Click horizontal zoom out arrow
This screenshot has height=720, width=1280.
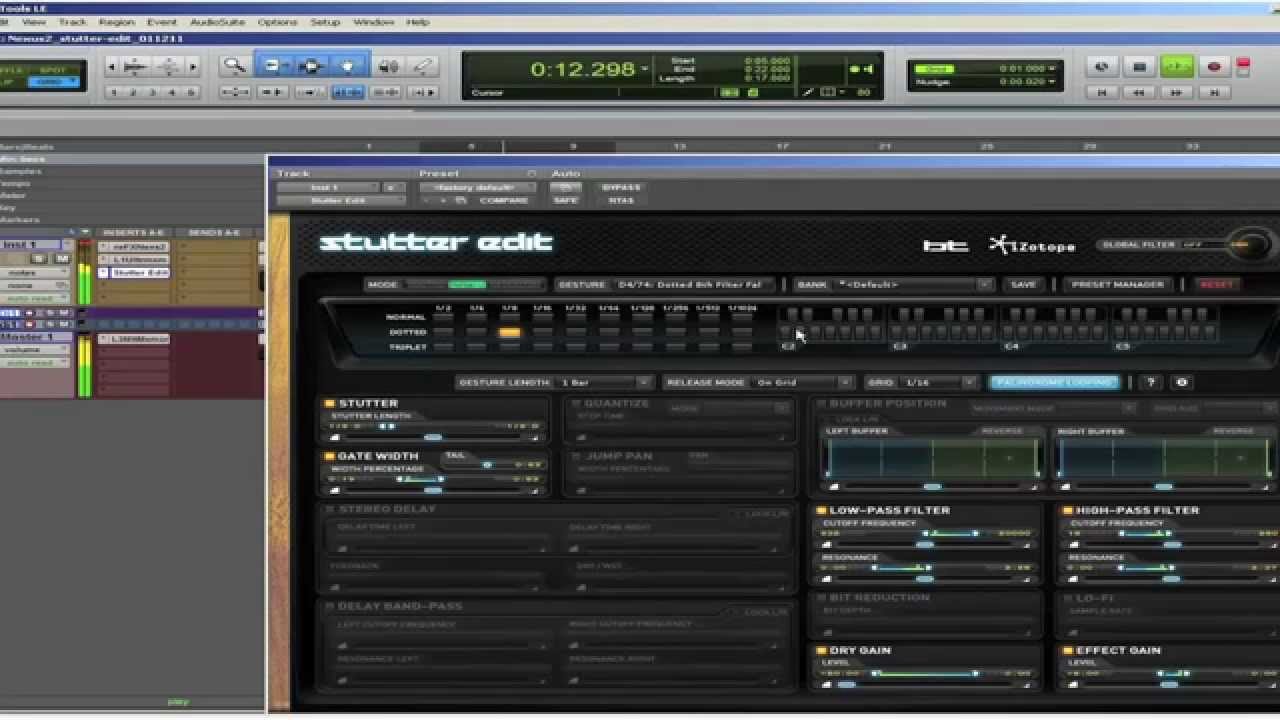(111, 66)
